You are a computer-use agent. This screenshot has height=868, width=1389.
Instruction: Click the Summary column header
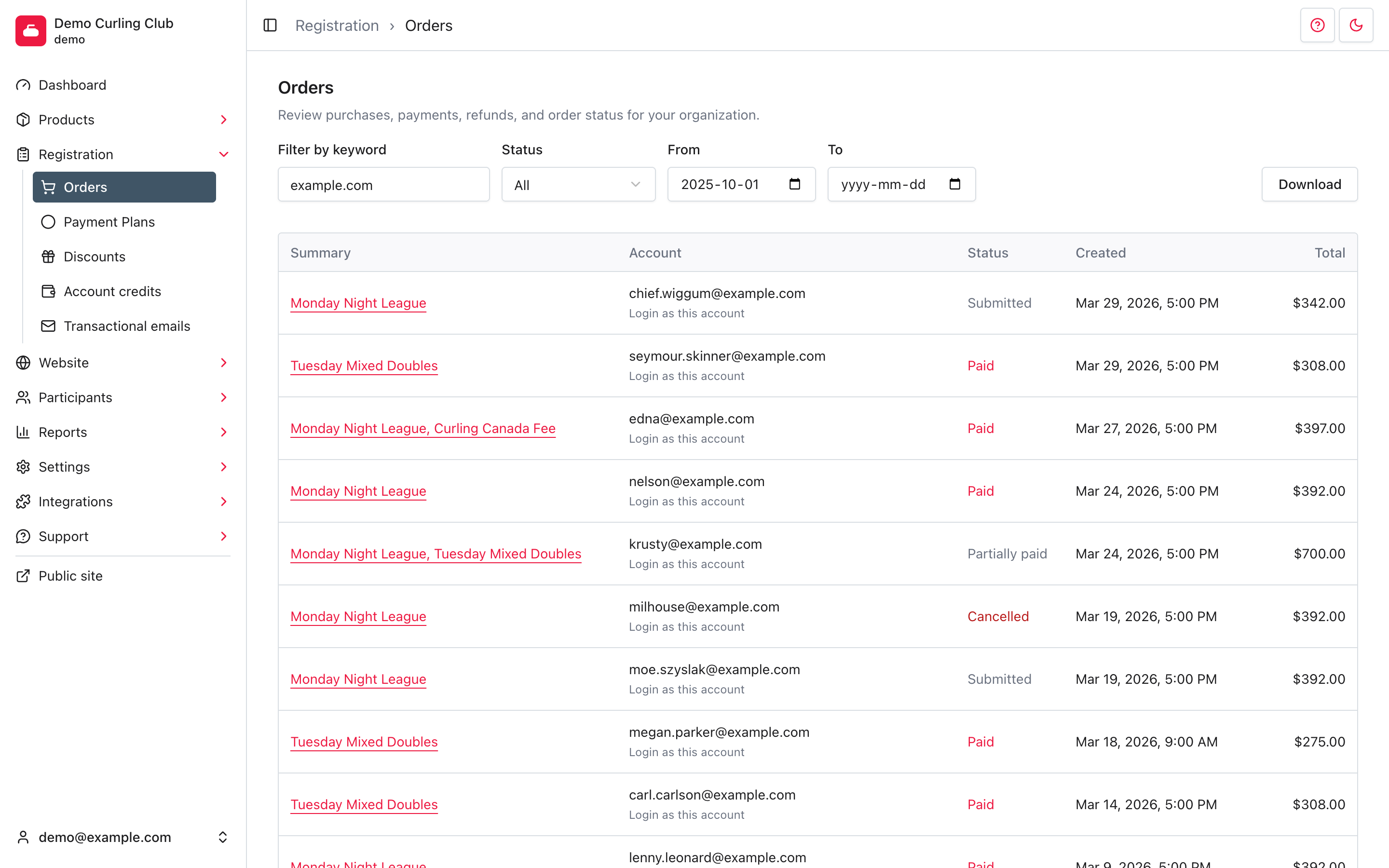(320, 253)
